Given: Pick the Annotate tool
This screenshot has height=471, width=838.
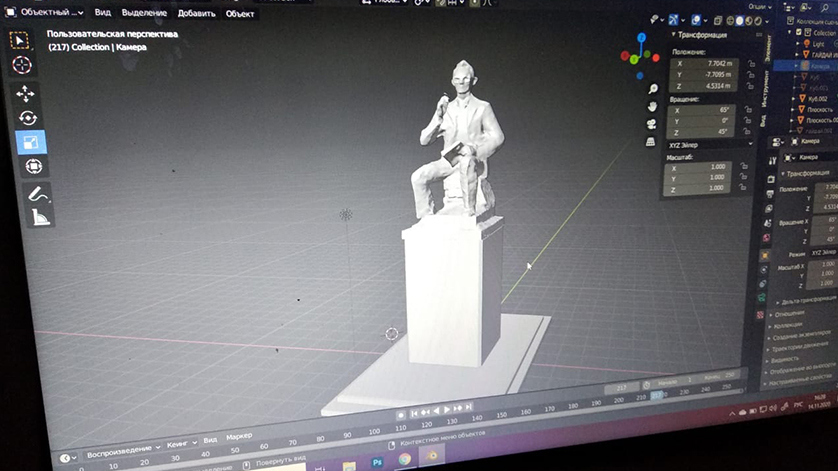Looking at the screenshot, I should pos(37,193).
